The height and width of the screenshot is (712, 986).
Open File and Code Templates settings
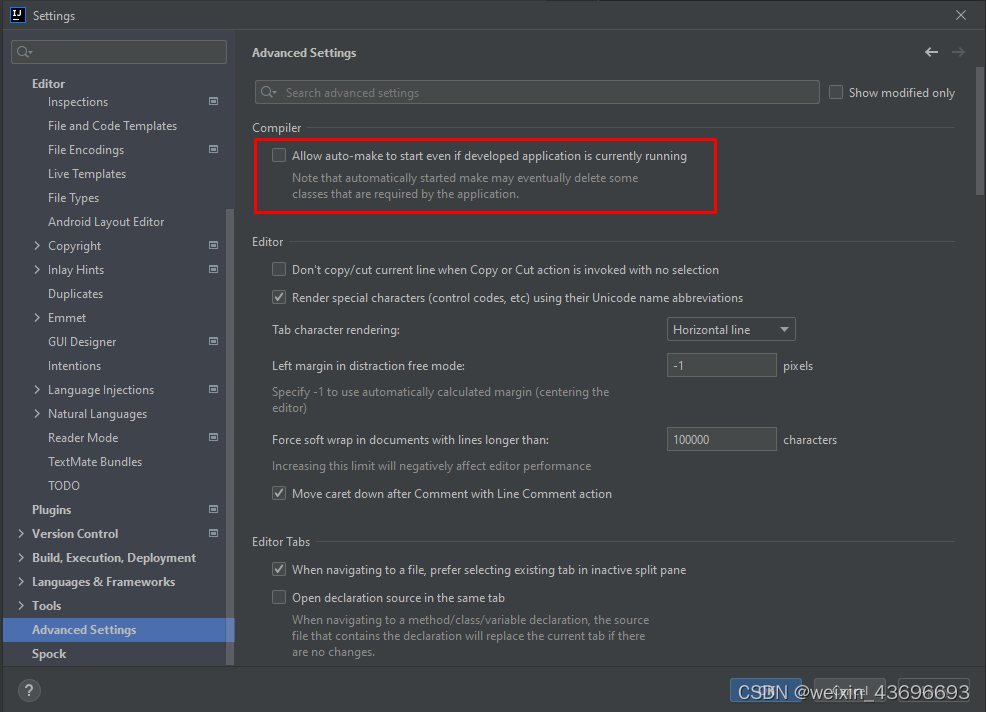point(113,126)
